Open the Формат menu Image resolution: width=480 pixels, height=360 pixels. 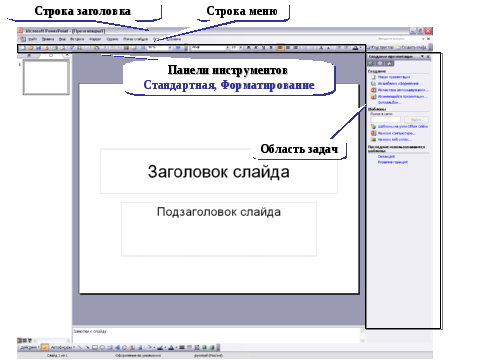pos(95,39)
